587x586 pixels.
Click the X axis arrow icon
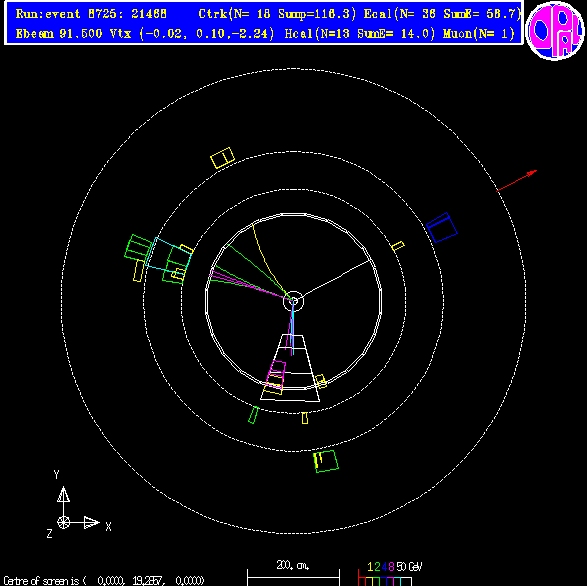(x=91, y=522)
